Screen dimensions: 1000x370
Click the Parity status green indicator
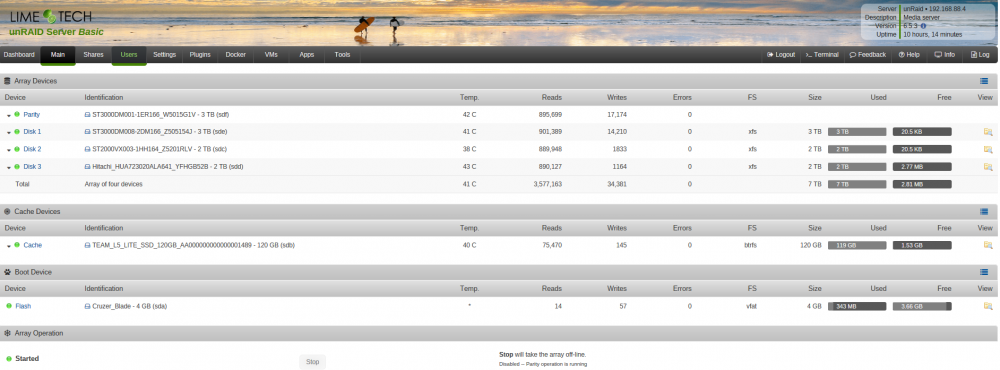[x=17, y=114]
